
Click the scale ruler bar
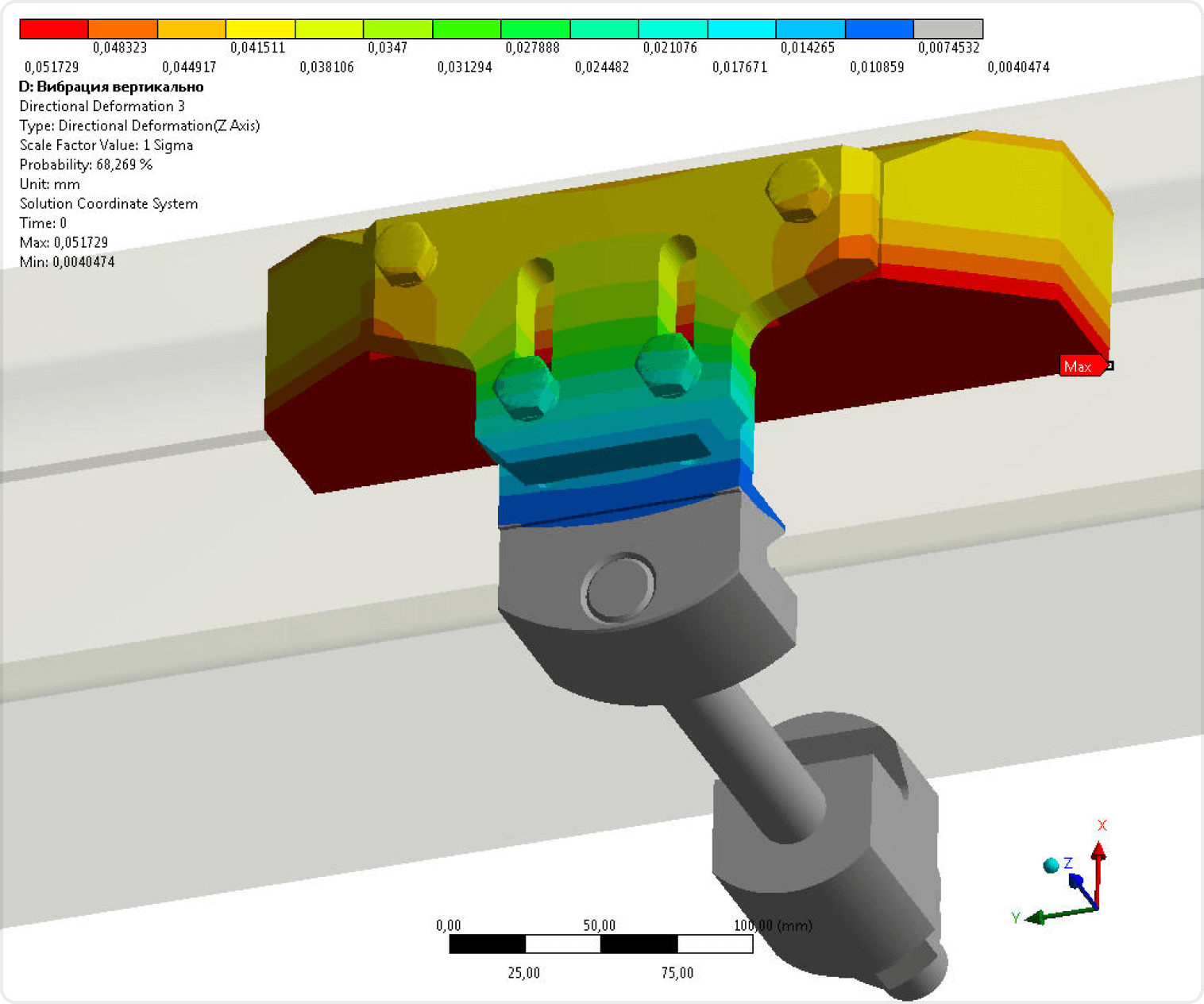click(x=601, y=944)
